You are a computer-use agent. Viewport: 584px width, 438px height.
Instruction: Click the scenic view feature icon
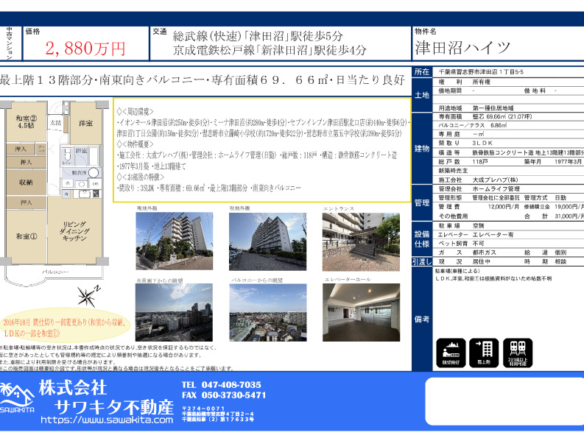451,353
